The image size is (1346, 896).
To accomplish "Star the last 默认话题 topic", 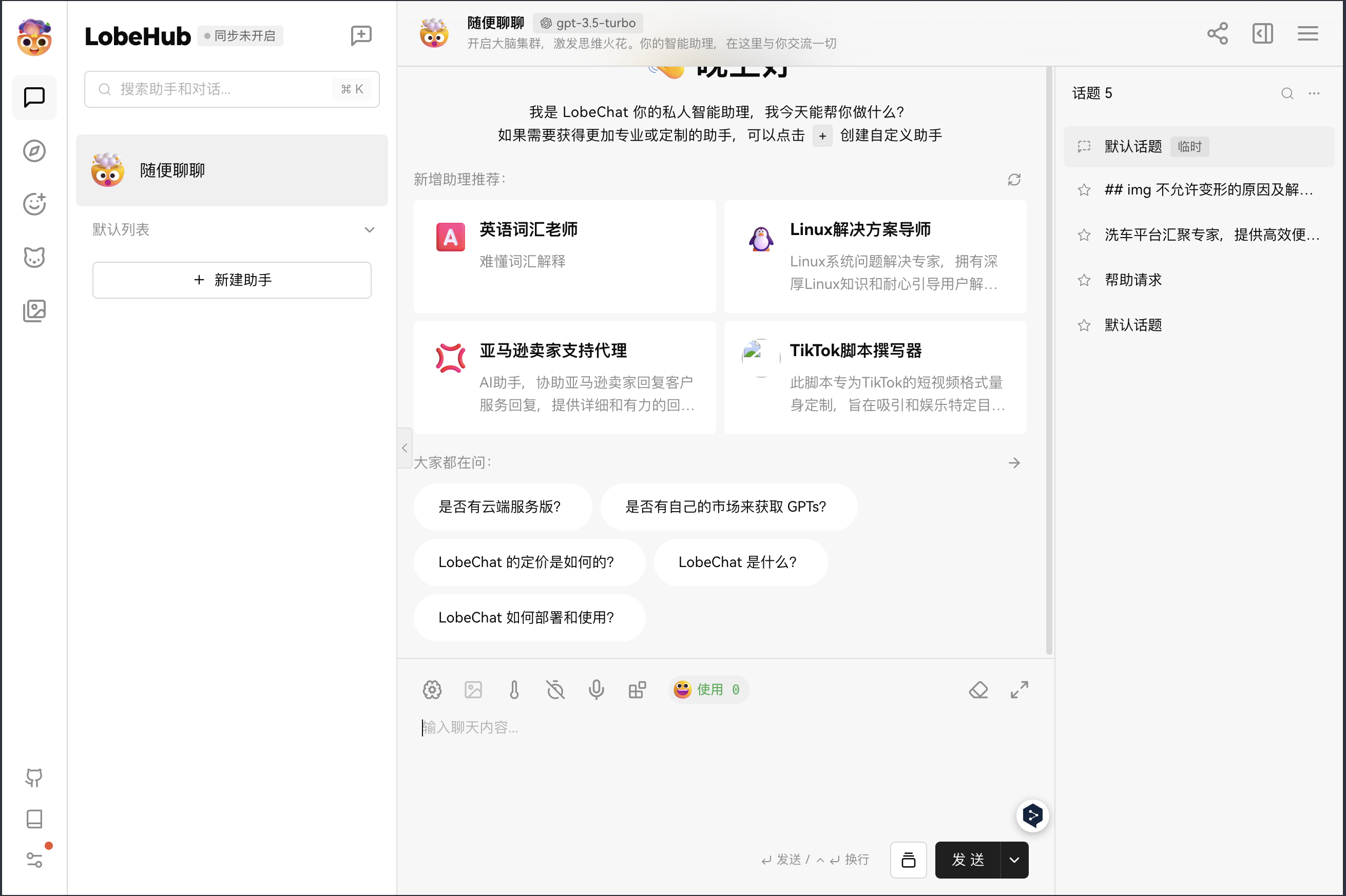I will [x=1084, y=325].
